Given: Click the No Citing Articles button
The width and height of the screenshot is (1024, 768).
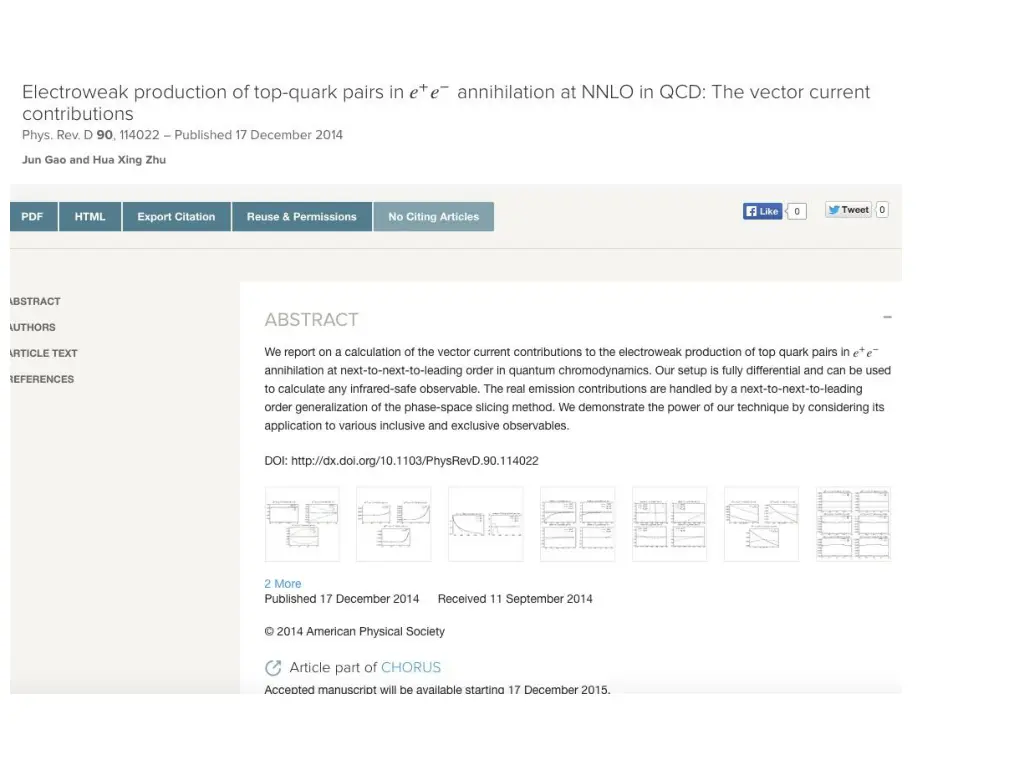Looking at the screenshot, I should pyautogui.click(x=433, y=217).
